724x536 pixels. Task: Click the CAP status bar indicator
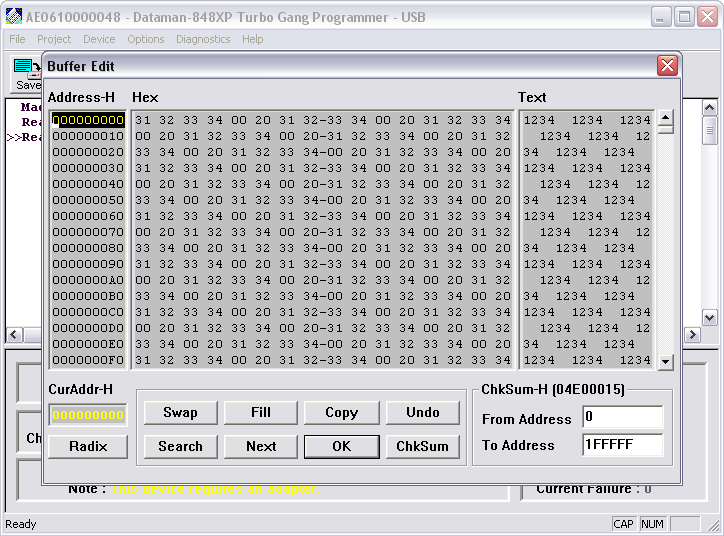(623, 524)
